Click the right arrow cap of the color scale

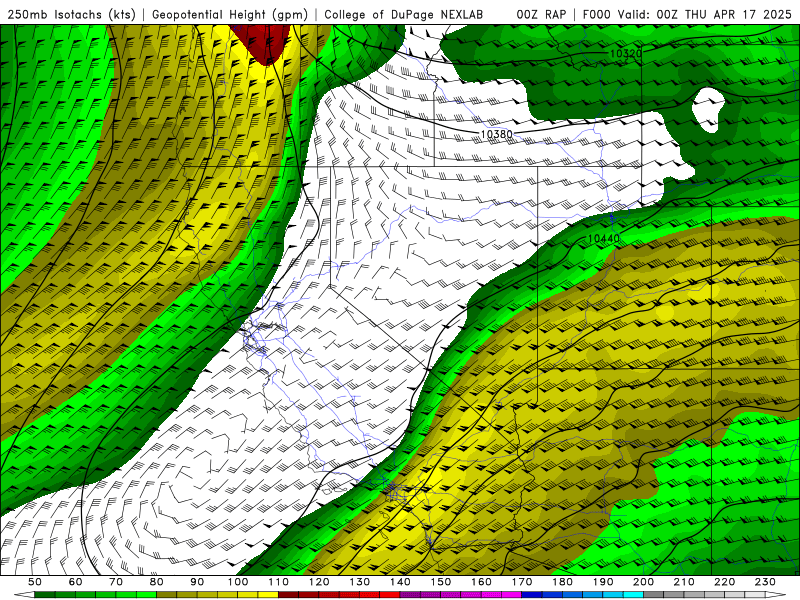click(x=776, y=595)
